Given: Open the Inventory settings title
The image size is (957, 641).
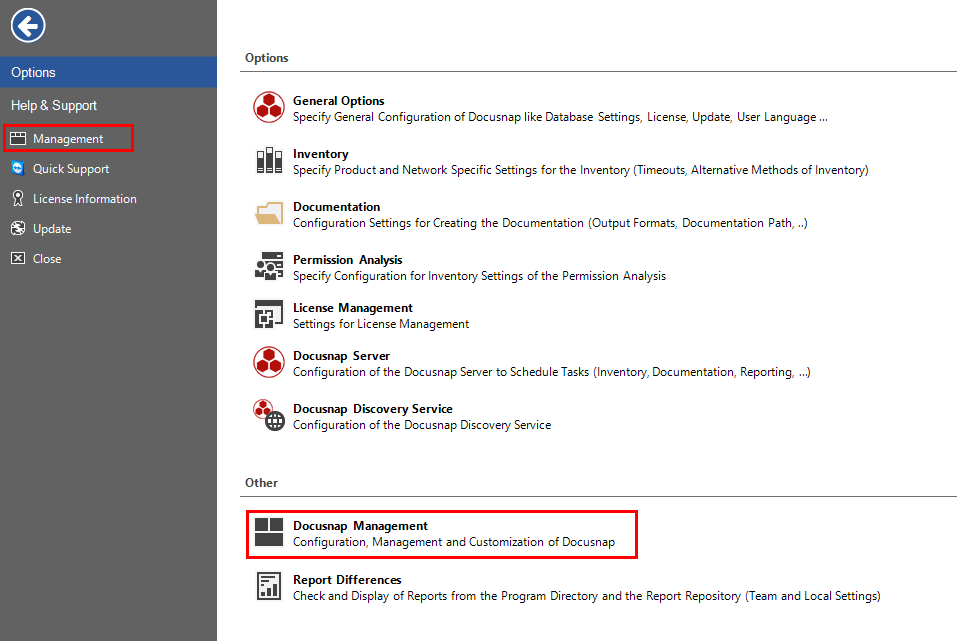Looking at the screenshot, I should pos(320,154).
